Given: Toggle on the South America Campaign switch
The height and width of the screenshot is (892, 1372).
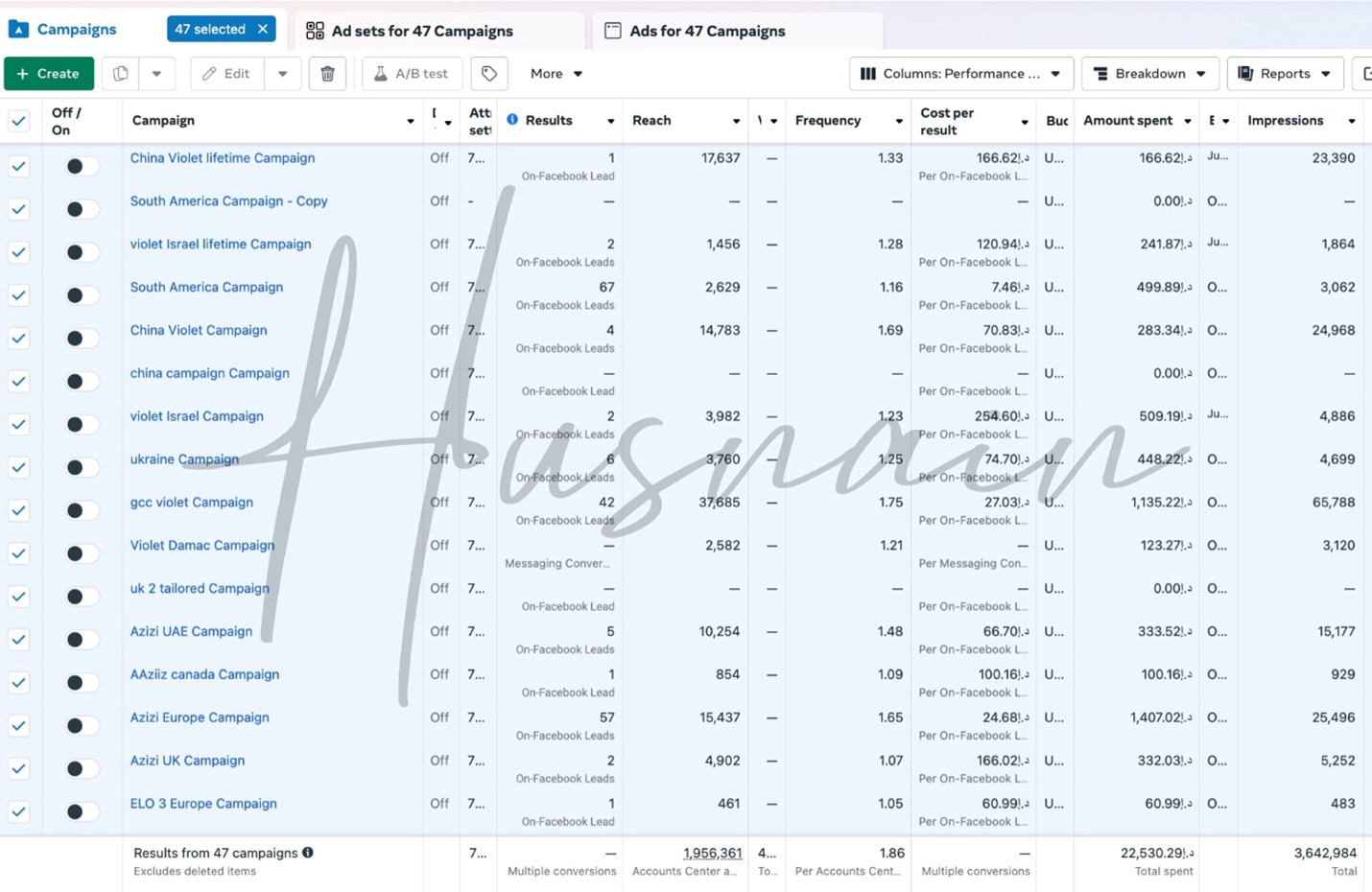Looking at the screenshot, I should coord(82,295).
